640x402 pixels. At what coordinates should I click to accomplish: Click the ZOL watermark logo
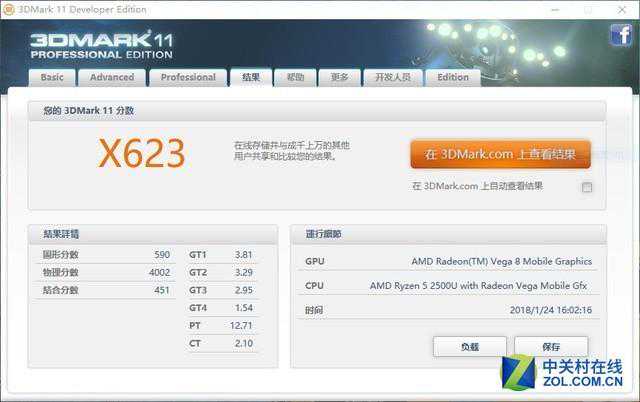(568, 377)
